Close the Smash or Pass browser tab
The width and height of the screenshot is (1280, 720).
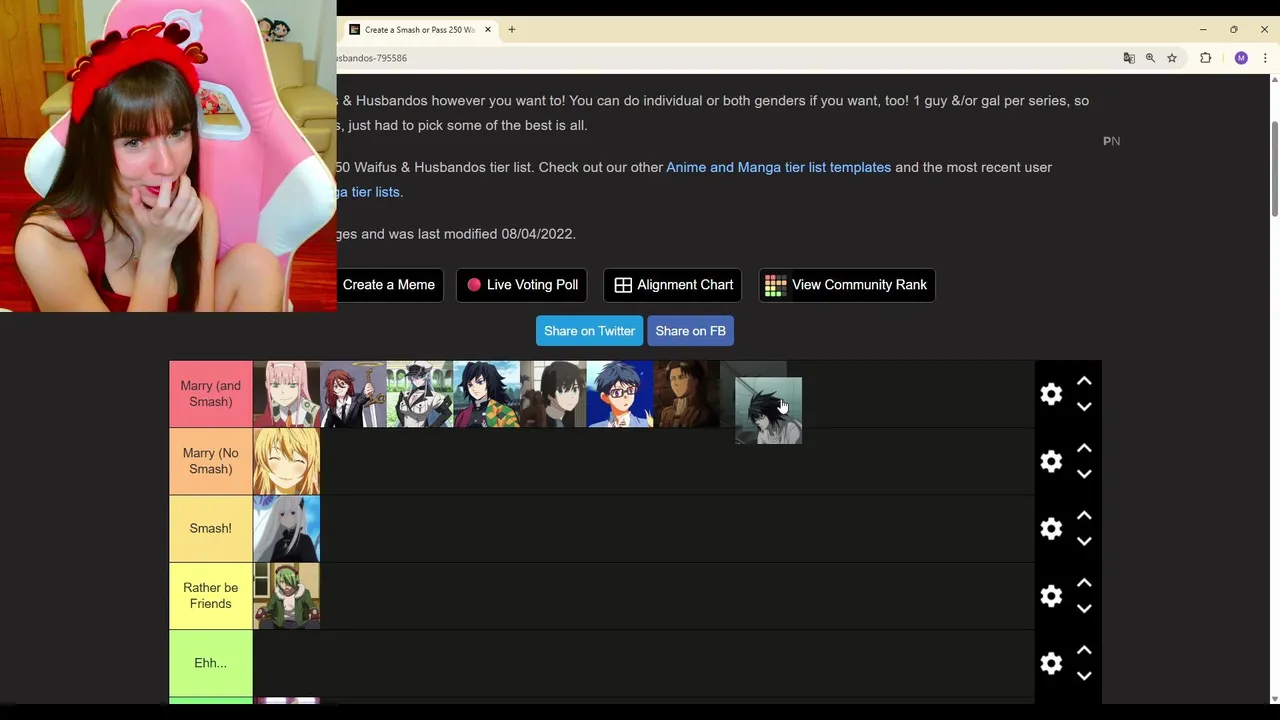click(488, 30)
